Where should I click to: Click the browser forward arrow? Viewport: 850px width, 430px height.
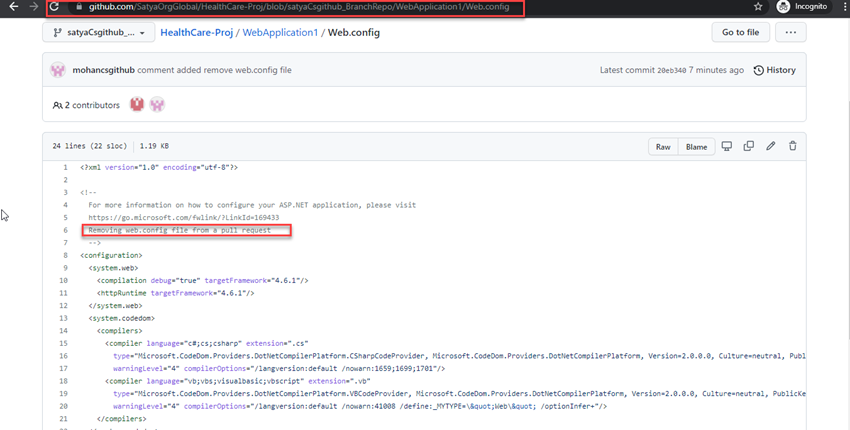pyautogui.click(x=34, y=7)
